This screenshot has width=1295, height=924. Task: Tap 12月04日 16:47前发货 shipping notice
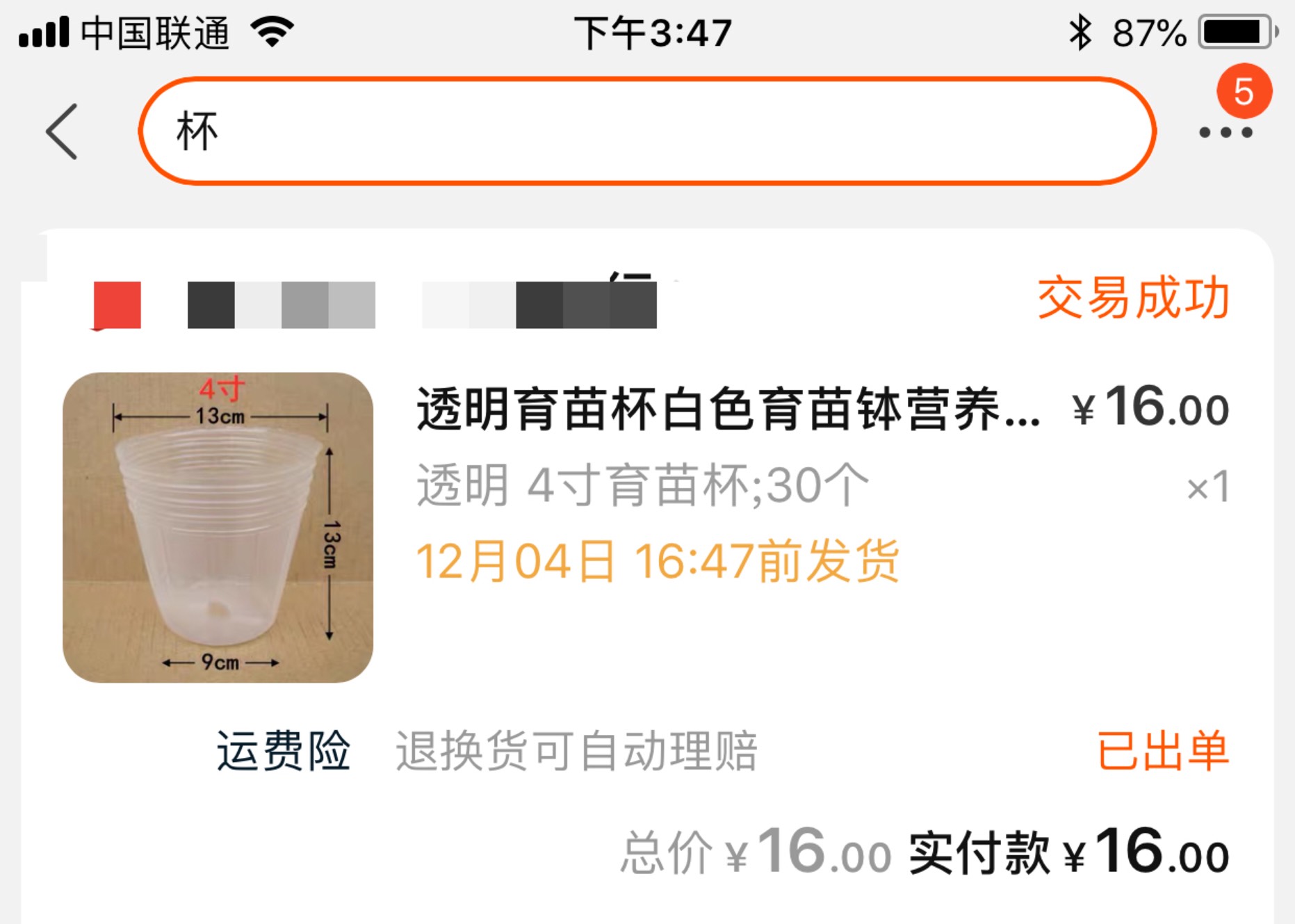point(658,560)
